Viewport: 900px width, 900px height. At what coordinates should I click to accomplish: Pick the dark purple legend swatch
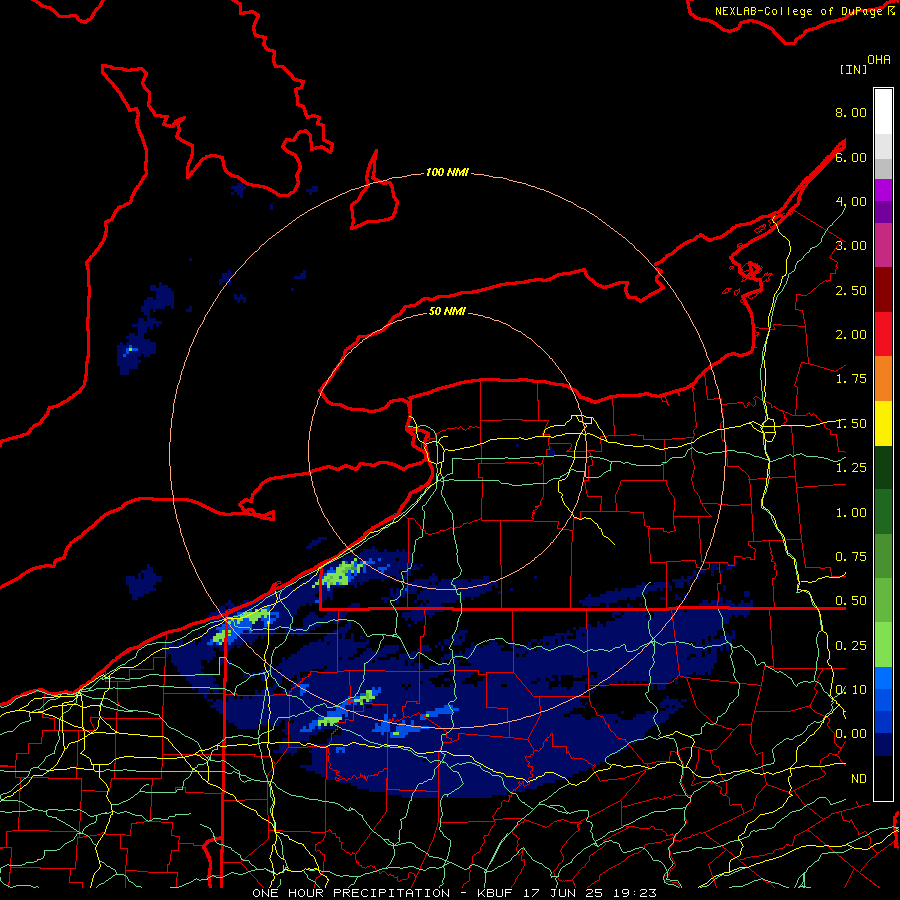coord(883,212)
